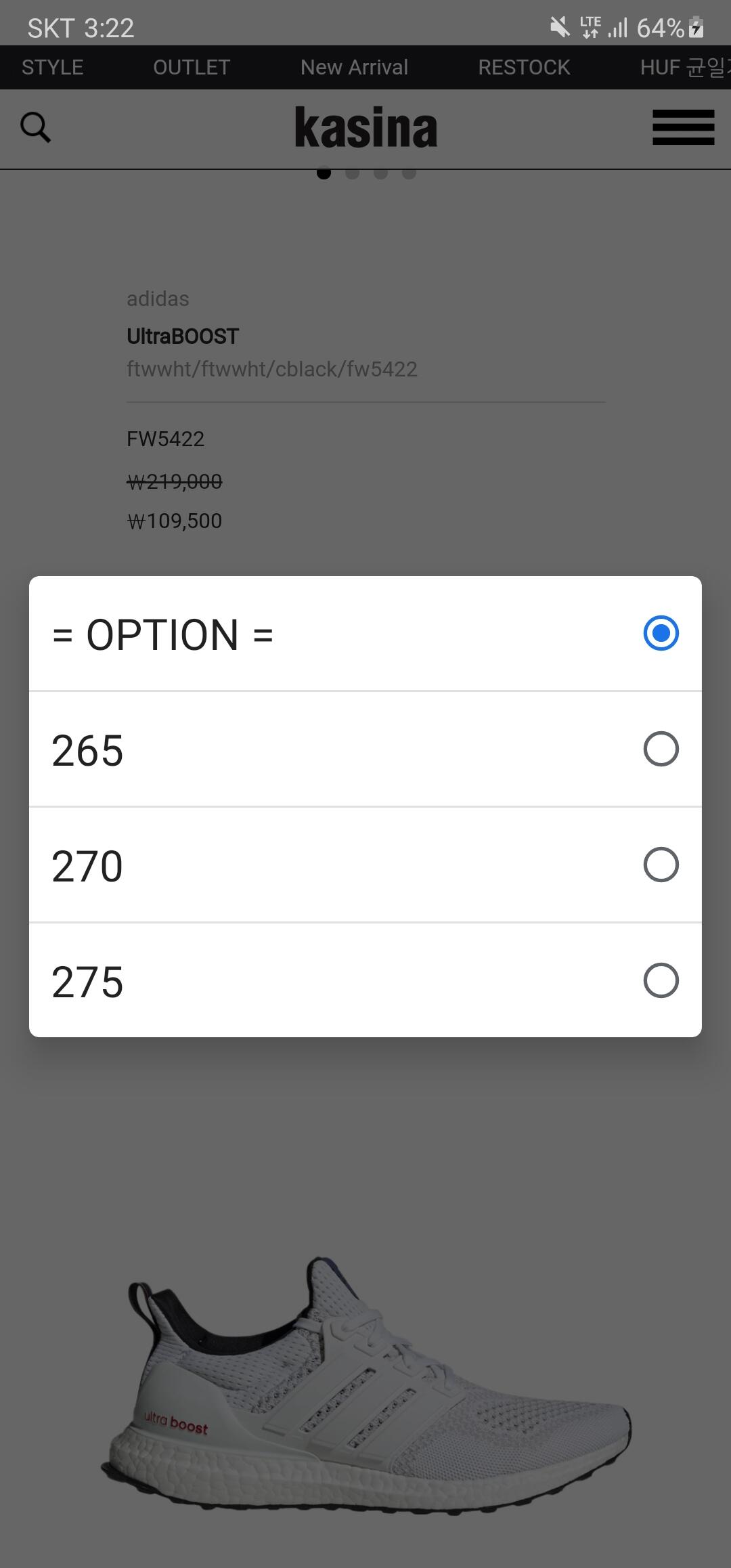The width and height of the screenshot is (731, 1568).
Task: Go to New Arrival tab
Action: coord(354,68)
